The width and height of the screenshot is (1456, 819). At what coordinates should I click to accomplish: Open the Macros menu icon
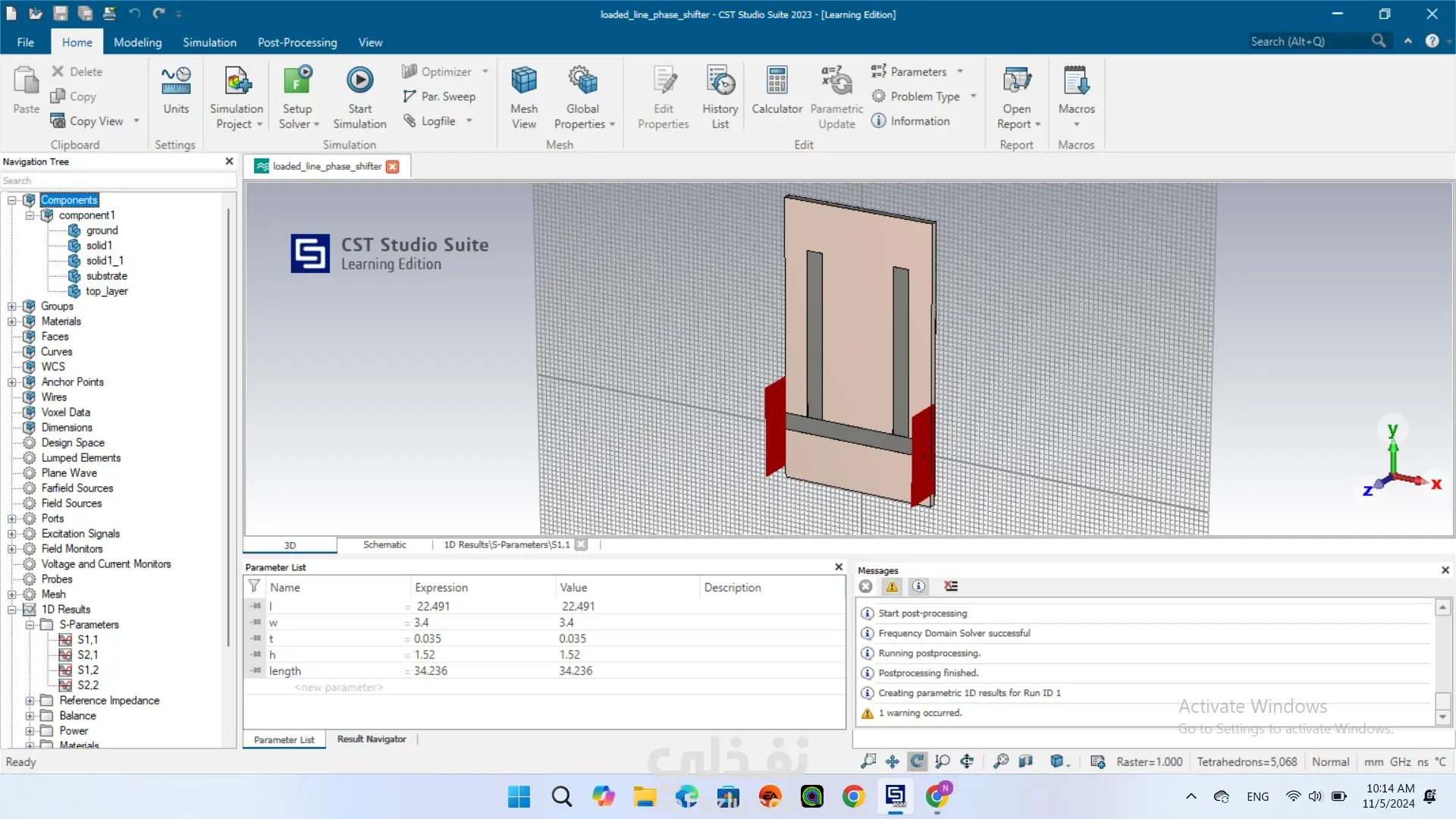click(1076, 80)
